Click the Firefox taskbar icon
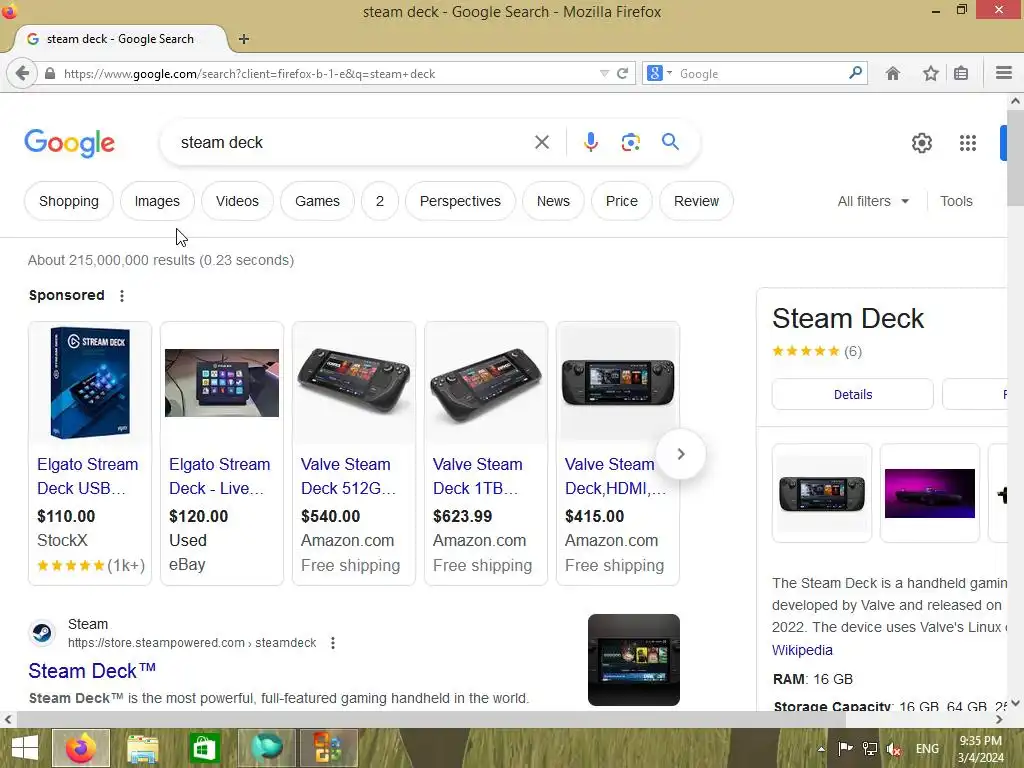This screenshot has height=768, width=1024. 81,748
